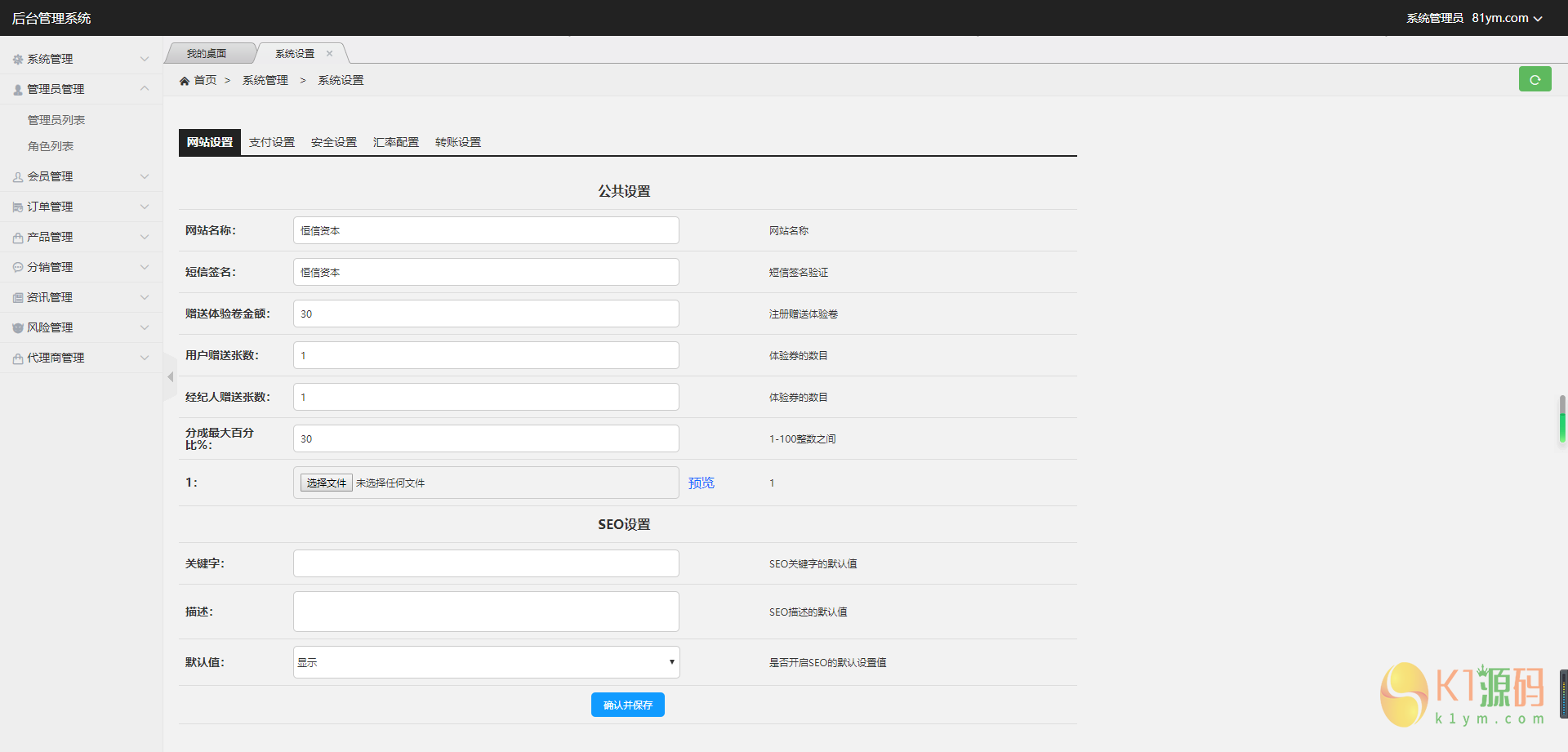Close the 系统设置 tab
This screenshot has width=1568, height=752.
[330, 54]
